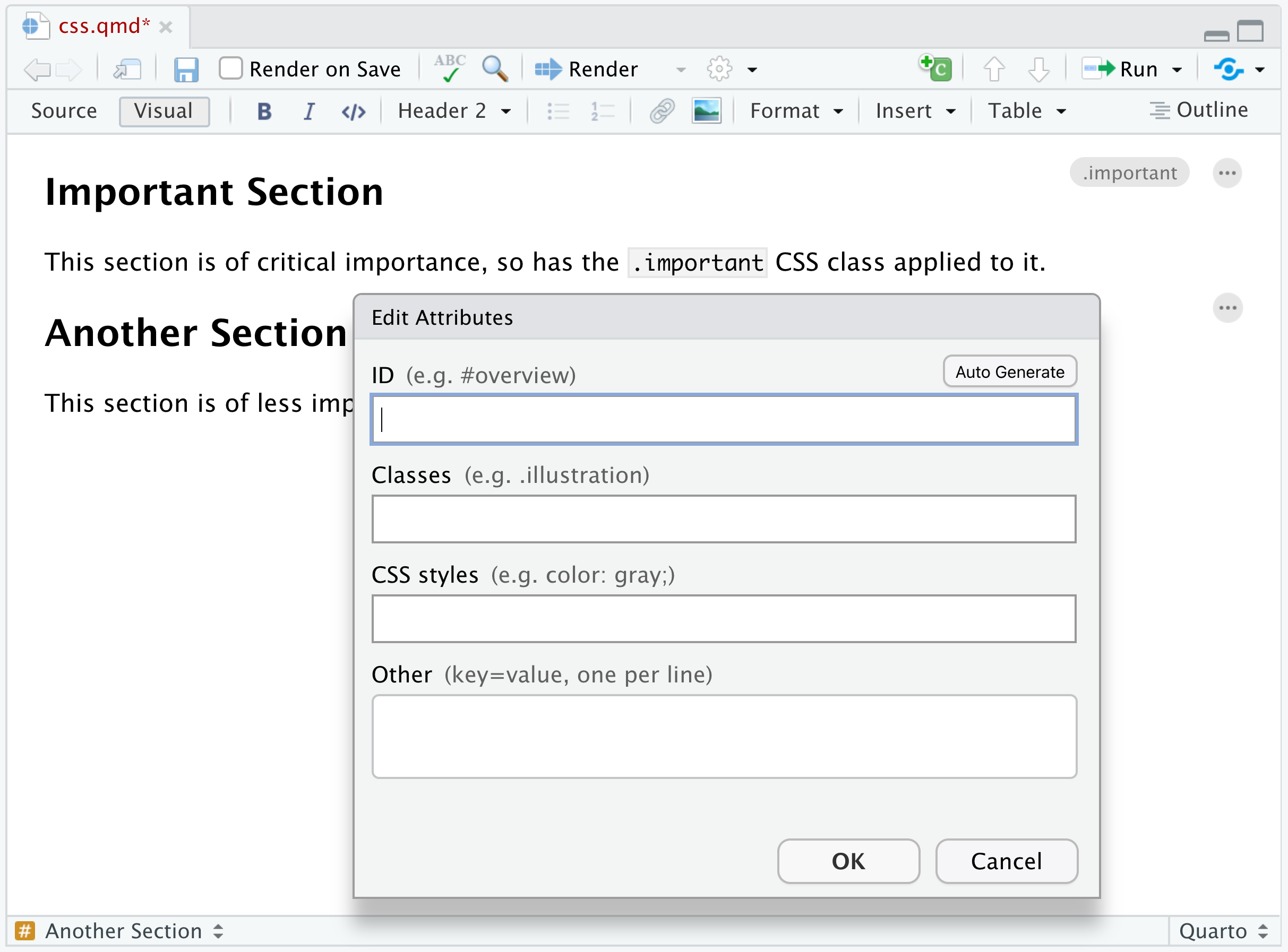
Task: Click Cancel in Edit Attributes dialog
Action: [1006, 861]
